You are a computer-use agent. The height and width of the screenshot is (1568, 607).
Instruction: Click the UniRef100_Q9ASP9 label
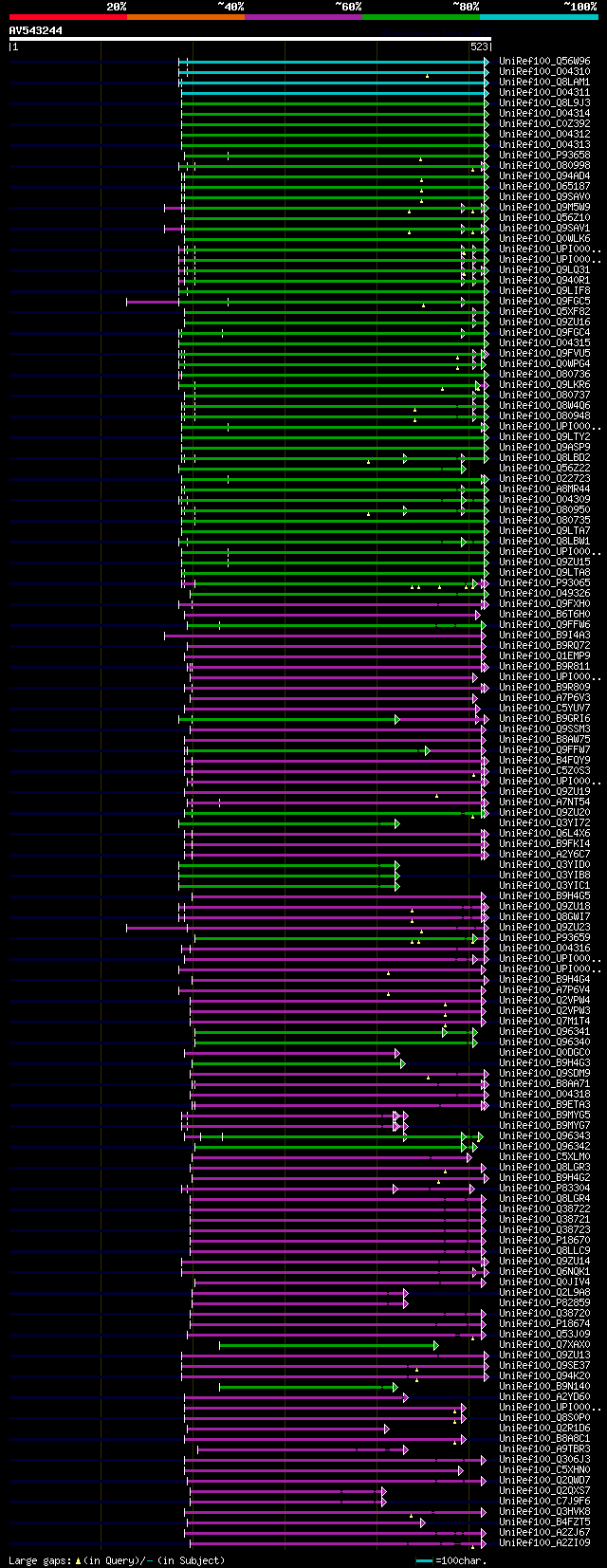[544, 447]
